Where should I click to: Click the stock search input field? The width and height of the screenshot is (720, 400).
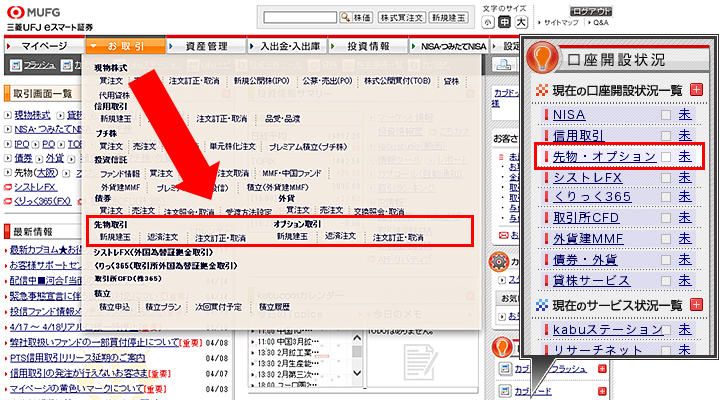(x=300, y=17)
